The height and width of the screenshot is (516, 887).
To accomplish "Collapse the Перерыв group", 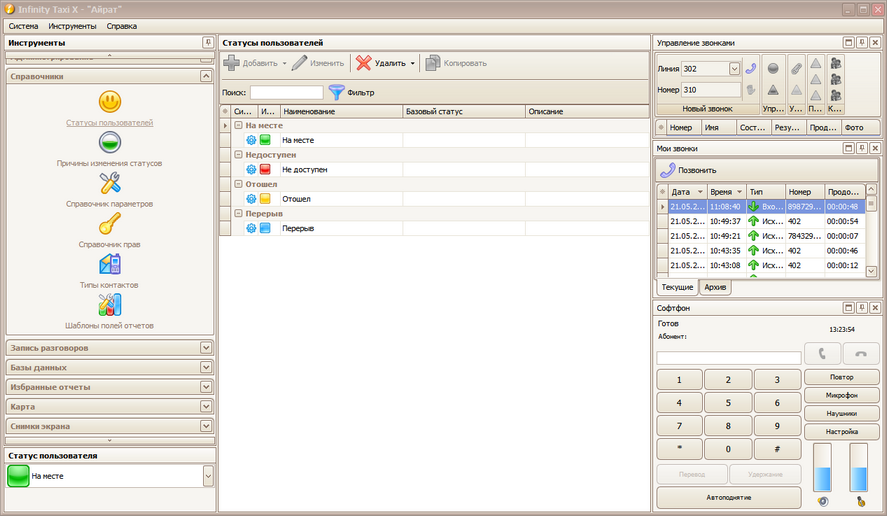I will (238, 213).
